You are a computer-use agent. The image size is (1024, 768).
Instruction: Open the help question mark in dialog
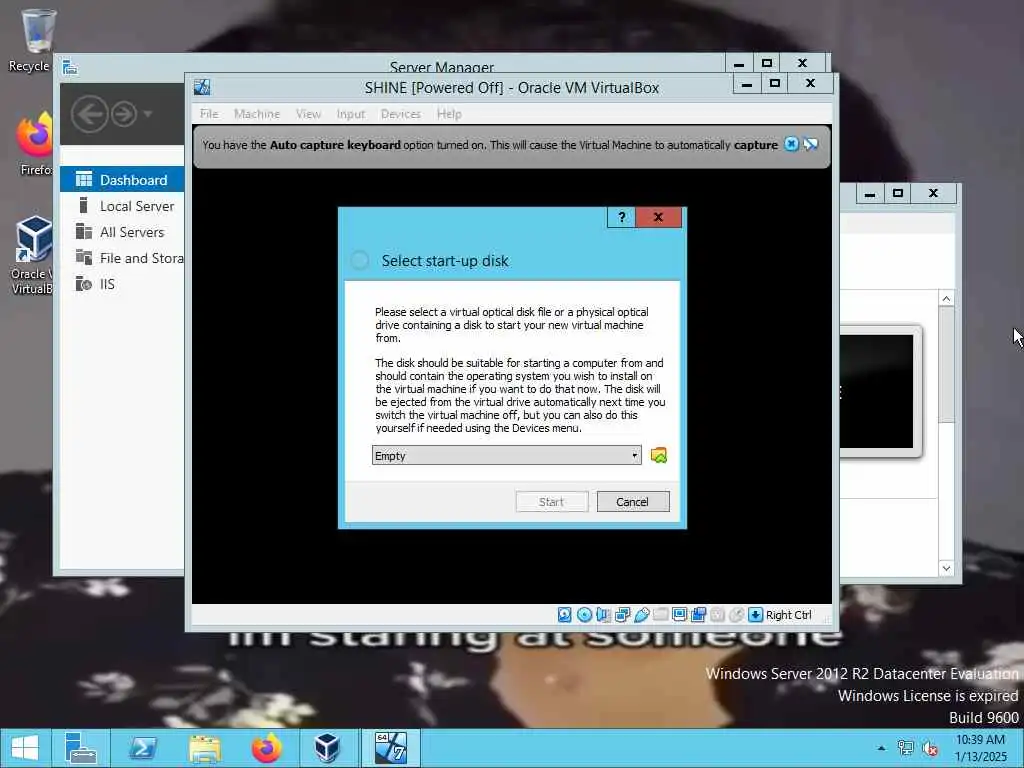[x=622, y=217]
